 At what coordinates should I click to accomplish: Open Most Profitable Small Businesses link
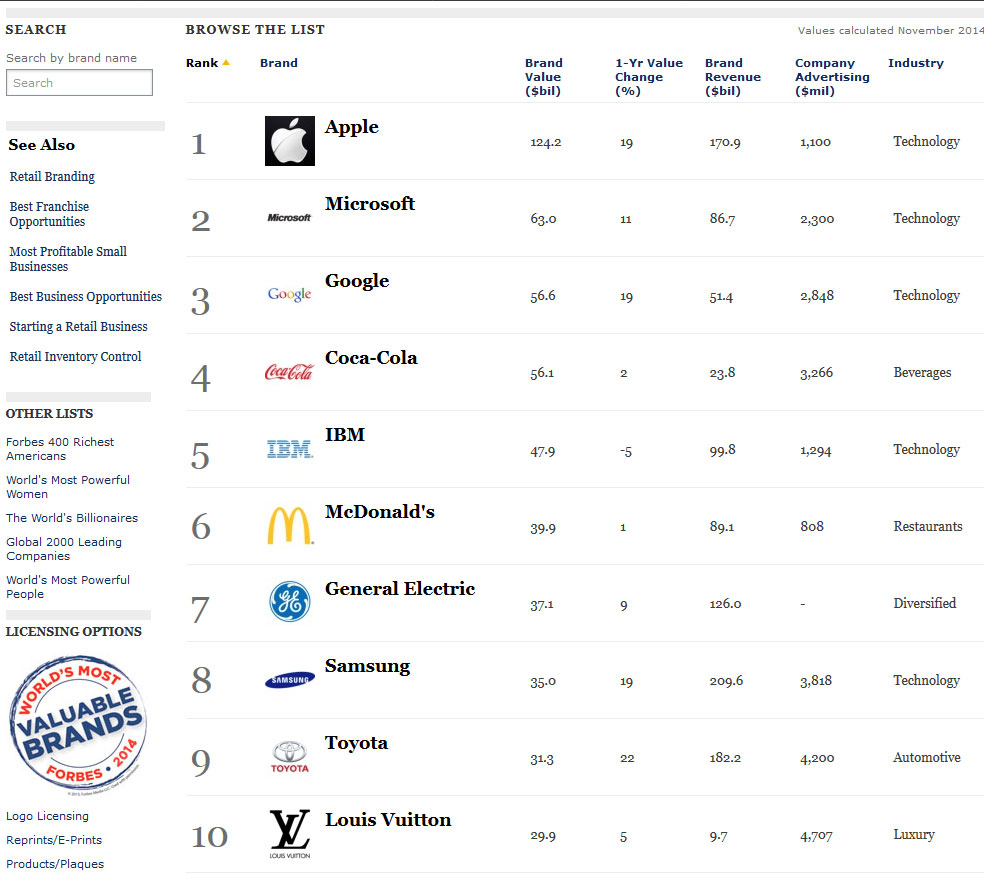point(68,259)
